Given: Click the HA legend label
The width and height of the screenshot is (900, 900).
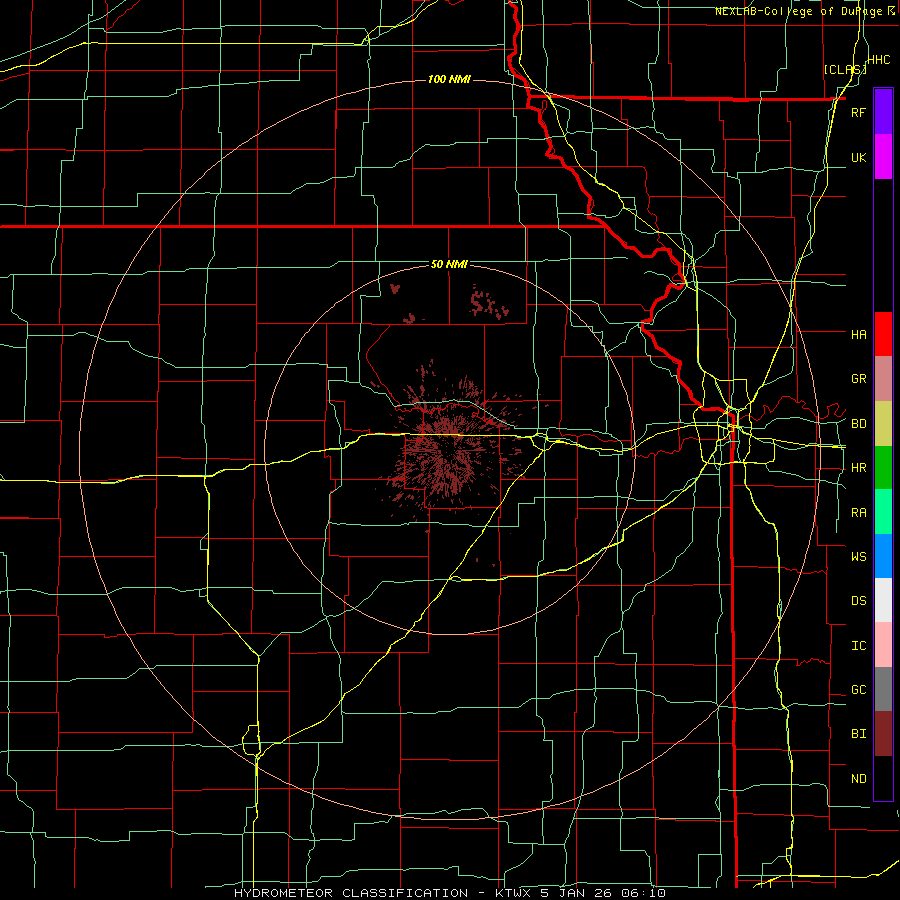Looking at the screenshot, I should (858, 334).
